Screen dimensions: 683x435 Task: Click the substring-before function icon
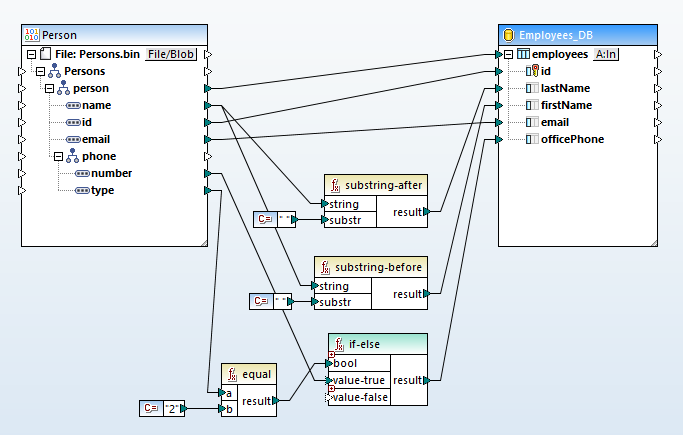point(324,267)
